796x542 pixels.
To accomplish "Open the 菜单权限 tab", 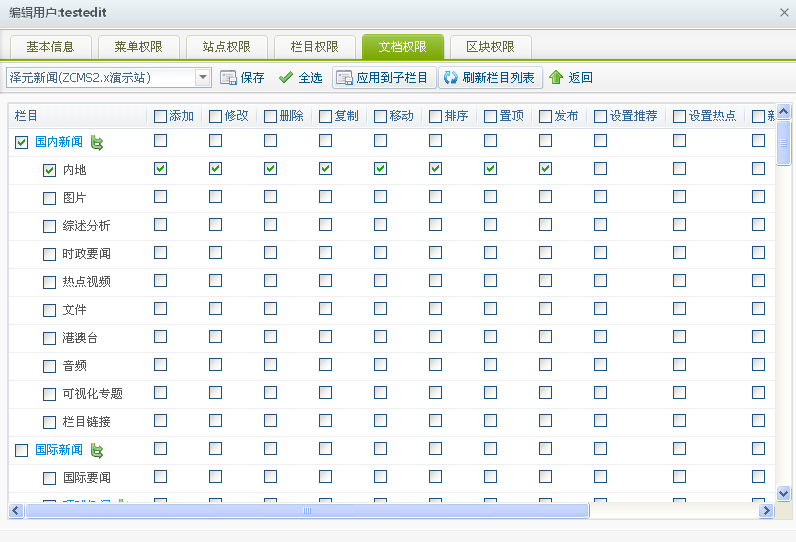I will click(x=138, y=47).
